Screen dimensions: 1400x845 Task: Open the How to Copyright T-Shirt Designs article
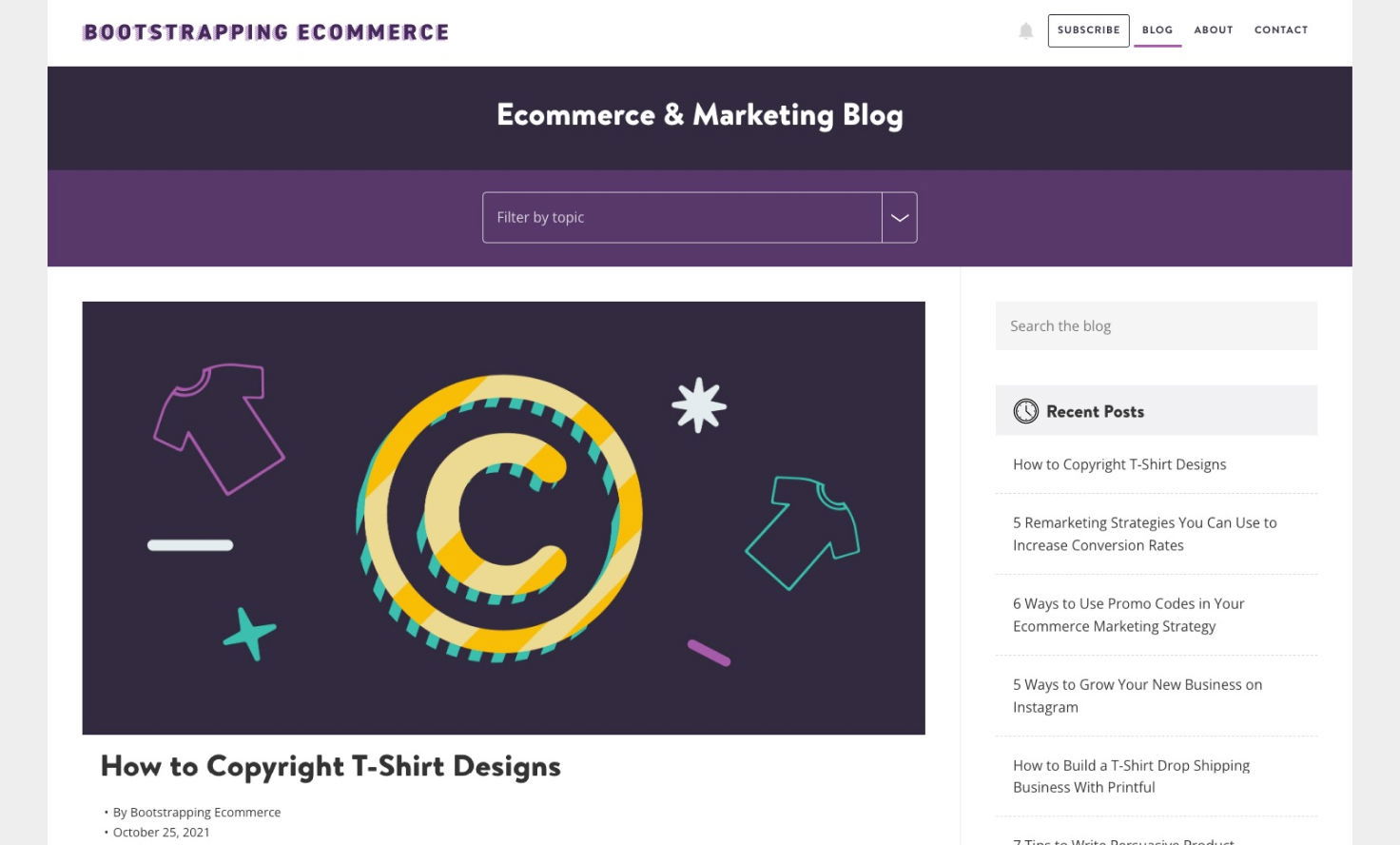coord(1118,464)
